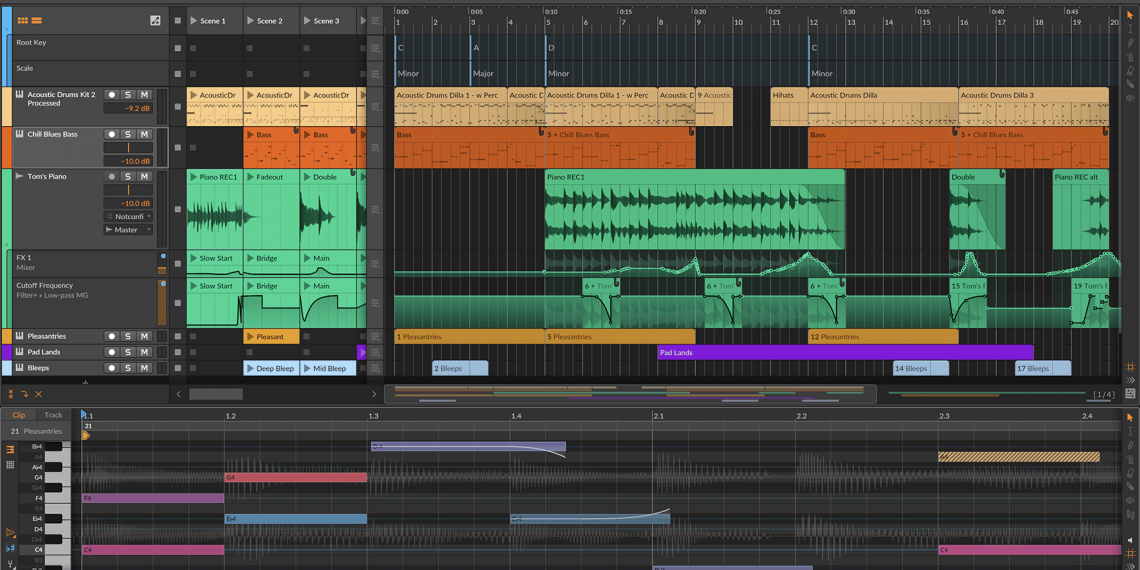Mute the Acoustic Drums Kit 2 track
The image size is (1140, 570).
point(144,95)
